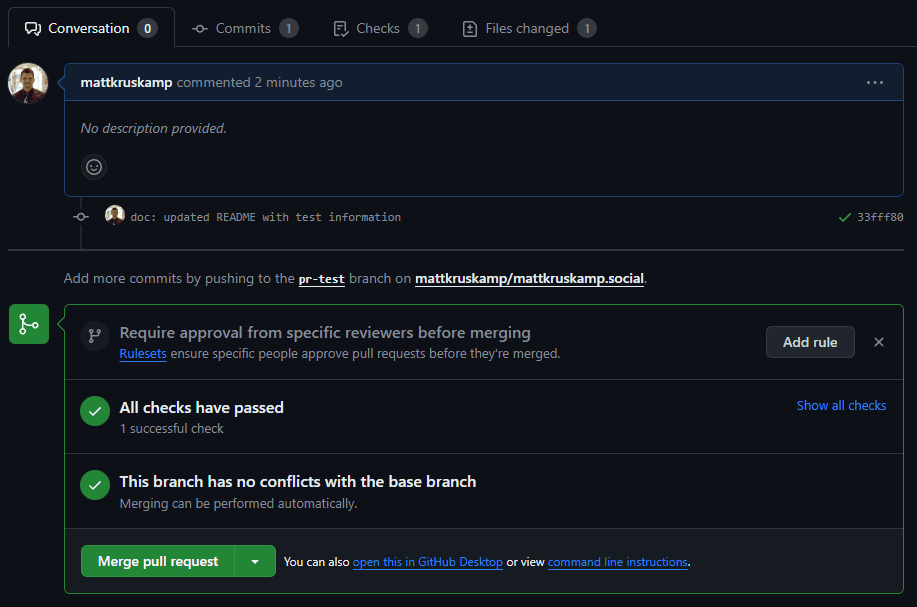Open the Rulesets link

coord(143,354)
